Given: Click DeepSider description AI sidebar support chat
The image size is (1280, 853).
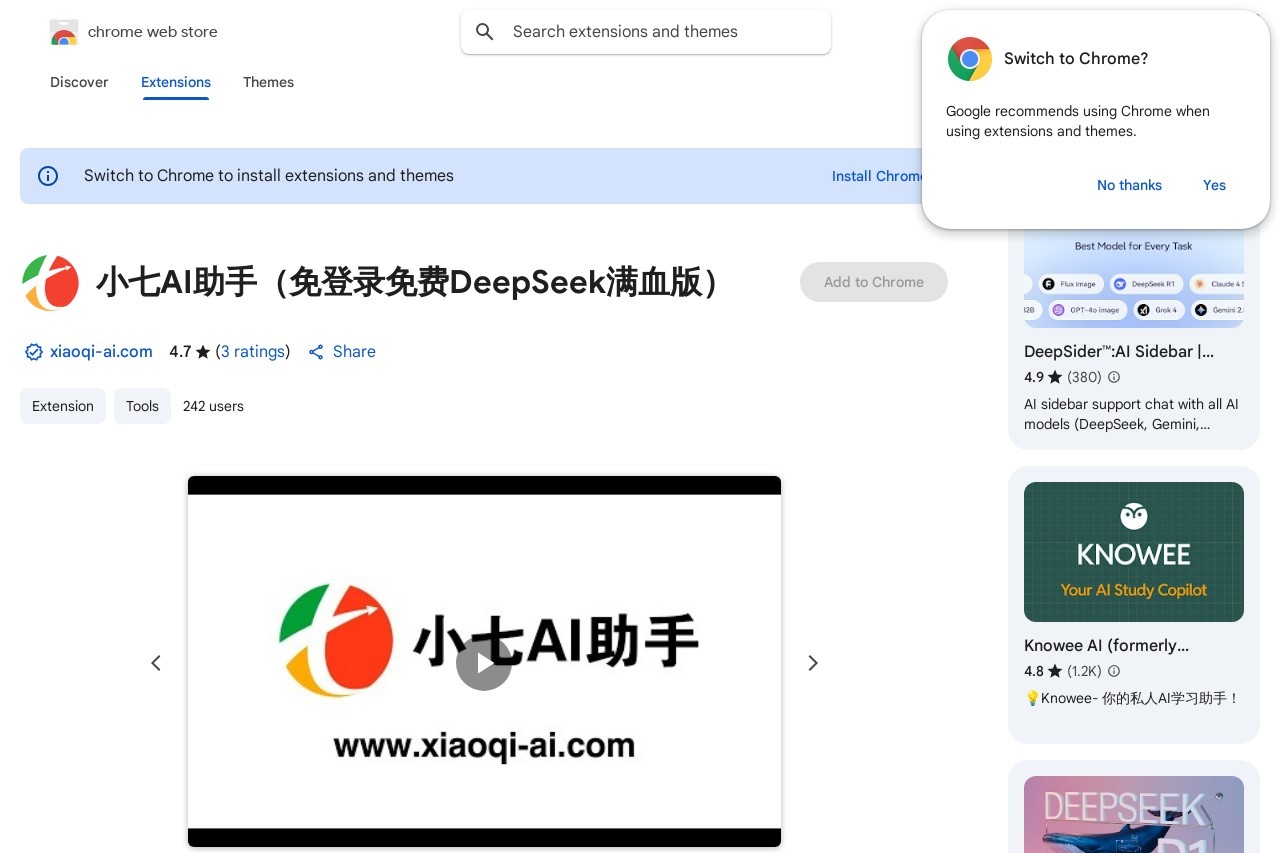Looking at the screenshot, I should pos(1131,414).
